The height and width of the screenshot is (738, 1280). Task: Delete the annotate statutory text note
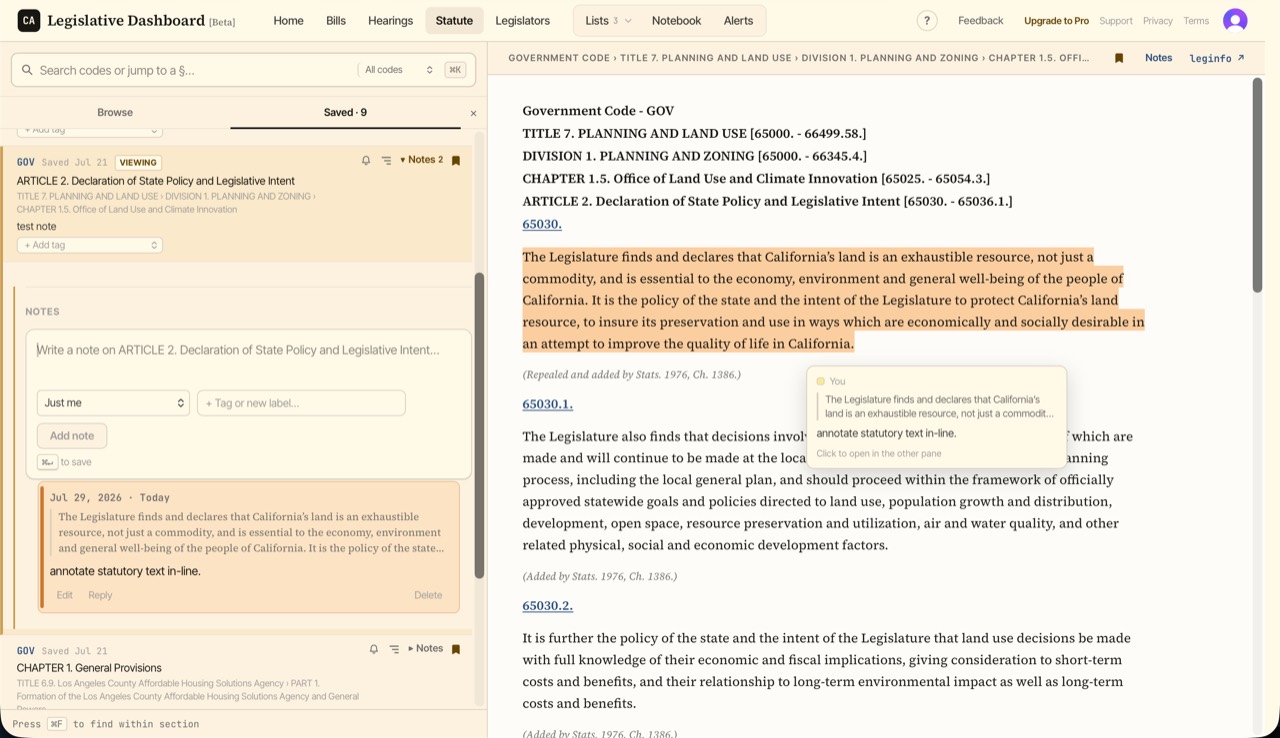(428, 595)
